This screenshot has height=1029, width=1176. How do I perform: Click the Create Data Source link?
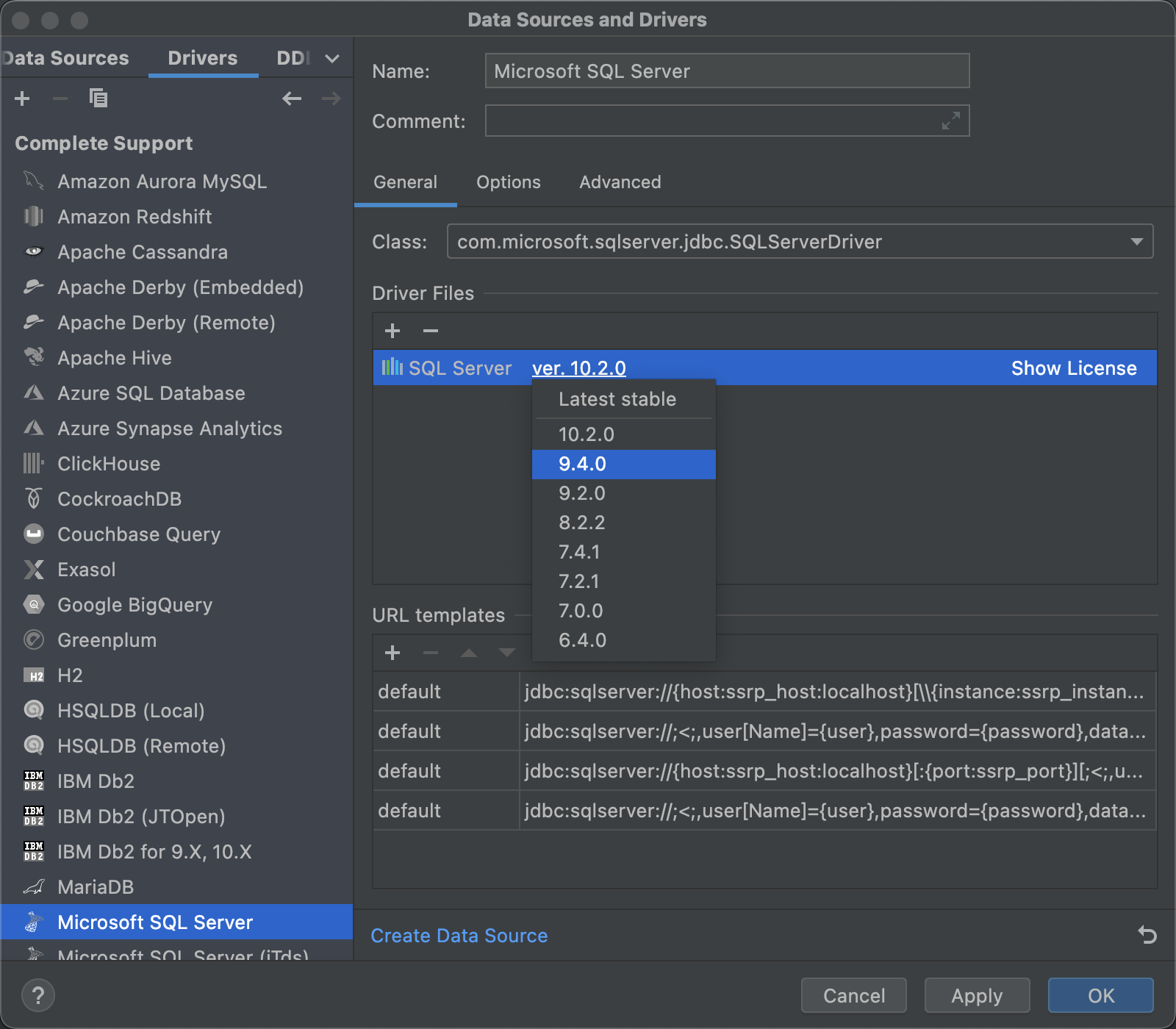pos(459,936)
